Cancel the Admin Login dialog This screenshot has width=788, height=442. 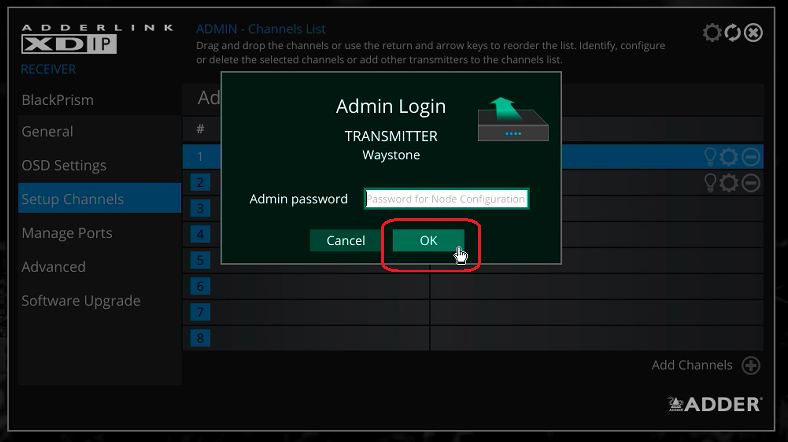click(x=346, y=240)
